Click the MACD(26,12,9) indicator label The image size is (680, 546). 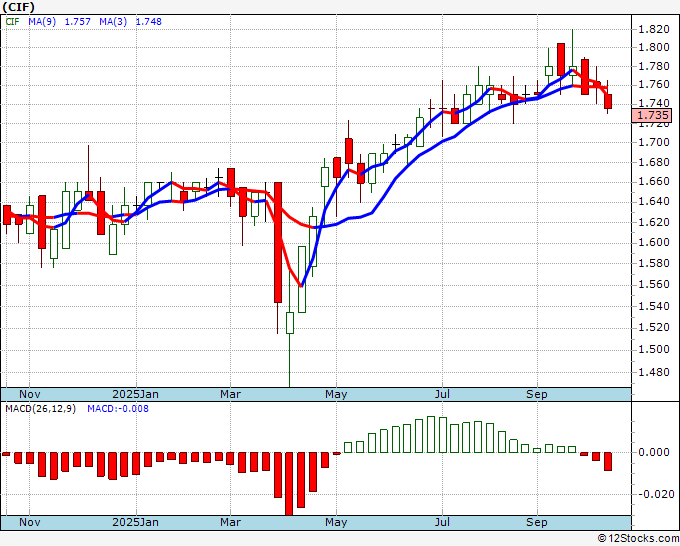(x=40, y=409)
